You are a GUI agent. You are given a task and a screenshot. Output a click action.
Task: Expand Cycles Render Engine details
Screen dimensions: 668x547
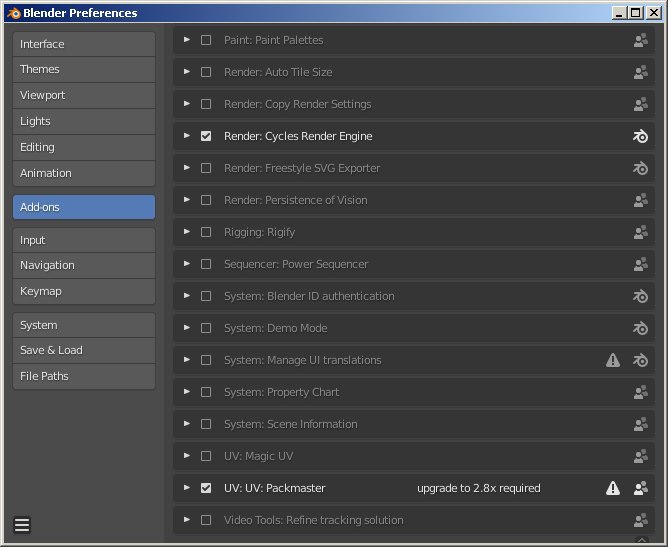[187, 135]
